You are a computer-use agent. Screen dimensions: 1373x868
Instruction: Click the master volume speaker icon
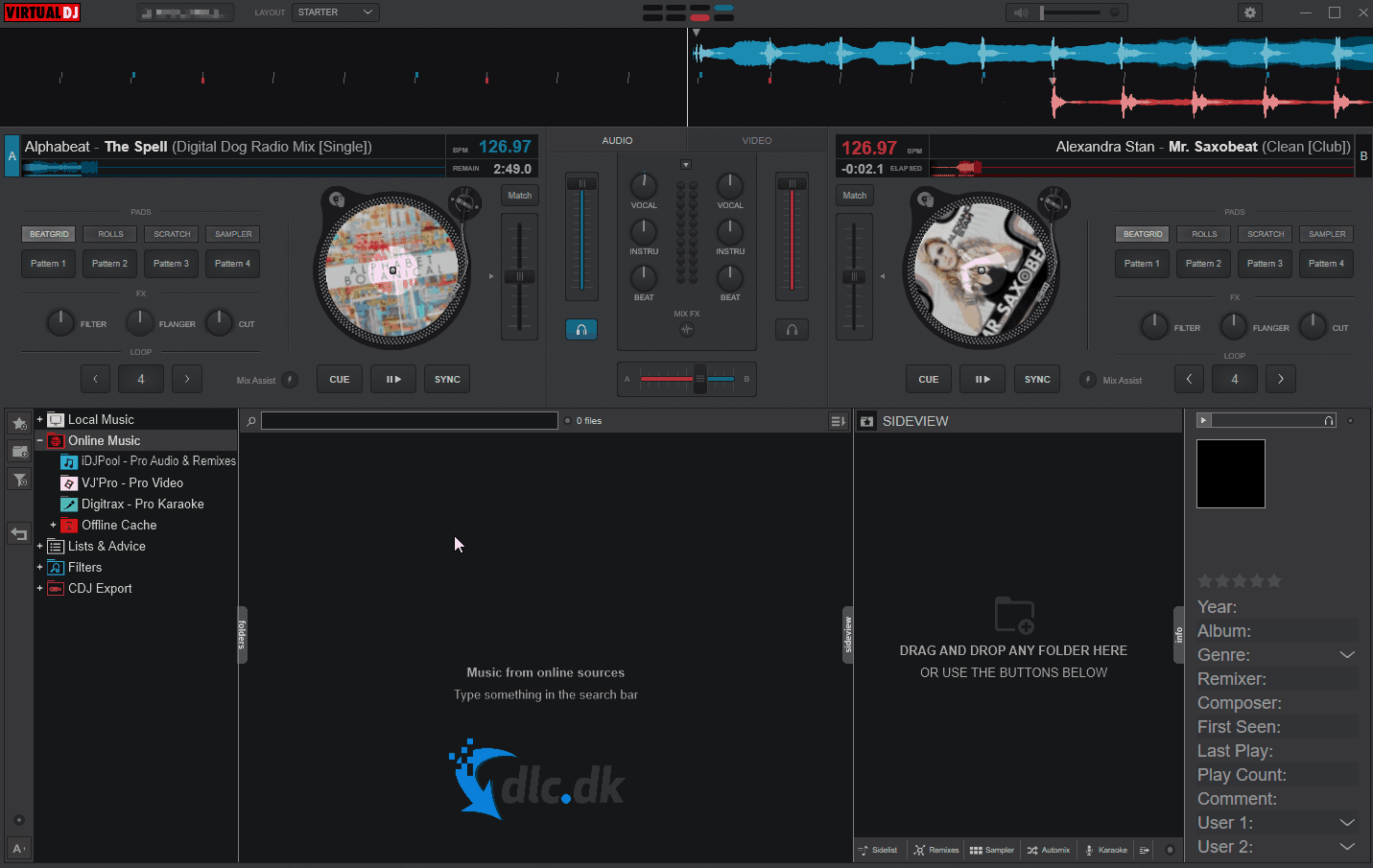1021,12
